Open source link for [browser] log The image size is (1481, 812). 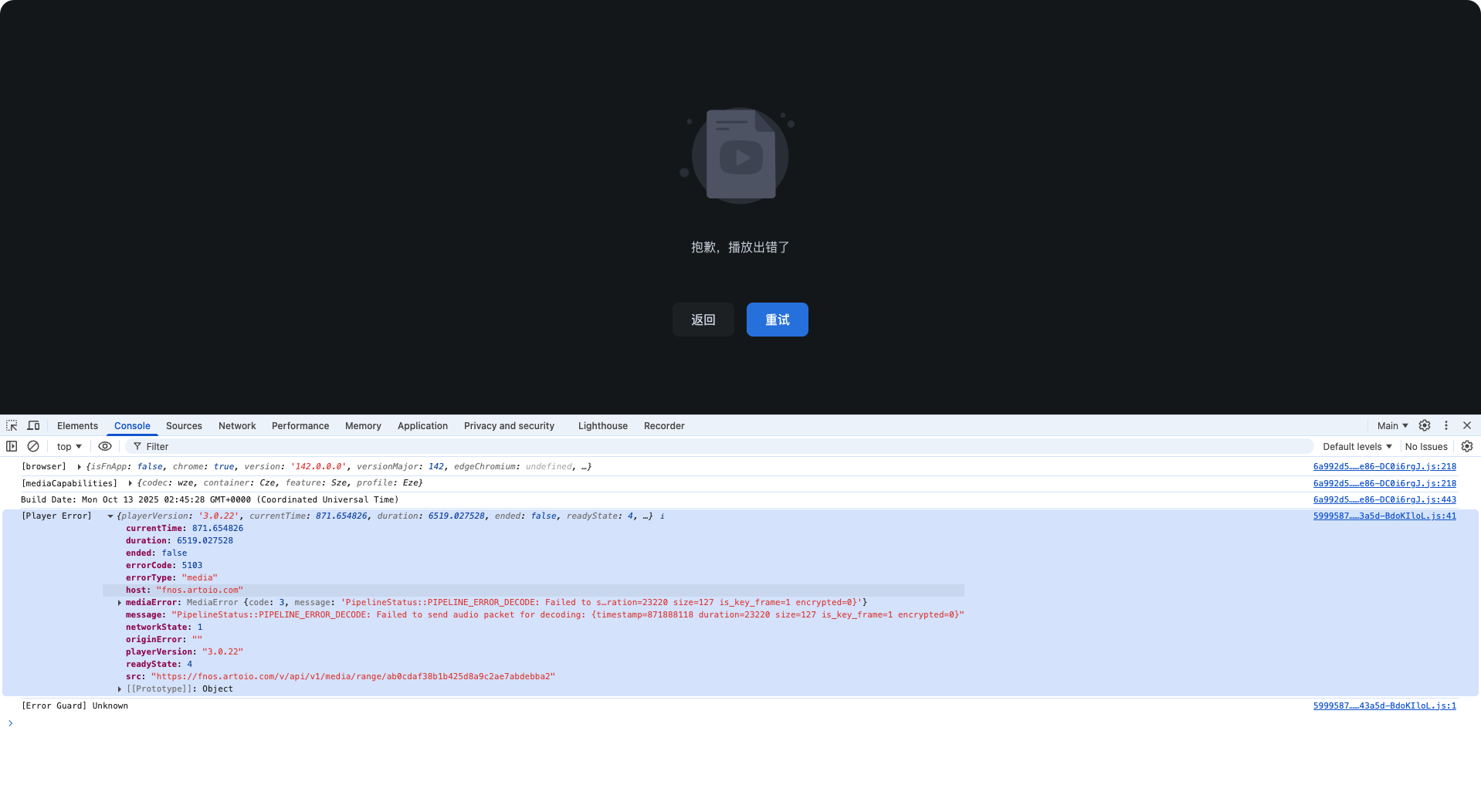(x=1384, y=467)
